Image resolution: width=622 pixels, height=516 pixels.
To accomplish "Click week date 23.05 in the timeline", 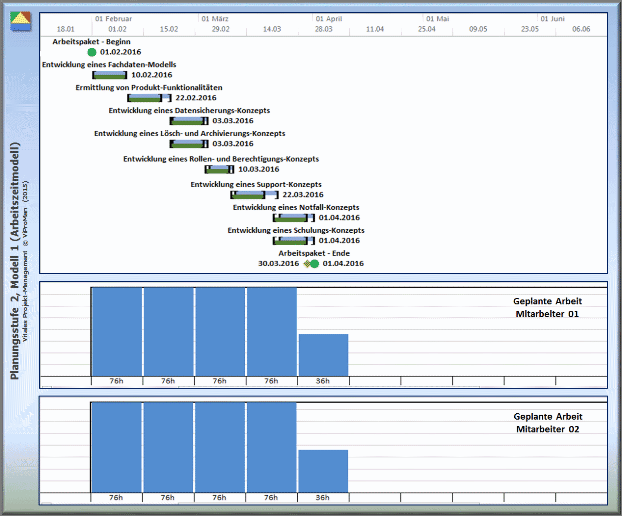I will click(530, 29).
